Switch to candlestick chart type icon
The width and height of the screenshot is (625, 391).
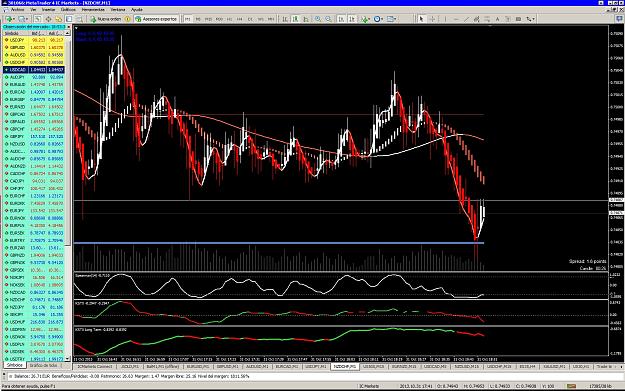[295, 19]
